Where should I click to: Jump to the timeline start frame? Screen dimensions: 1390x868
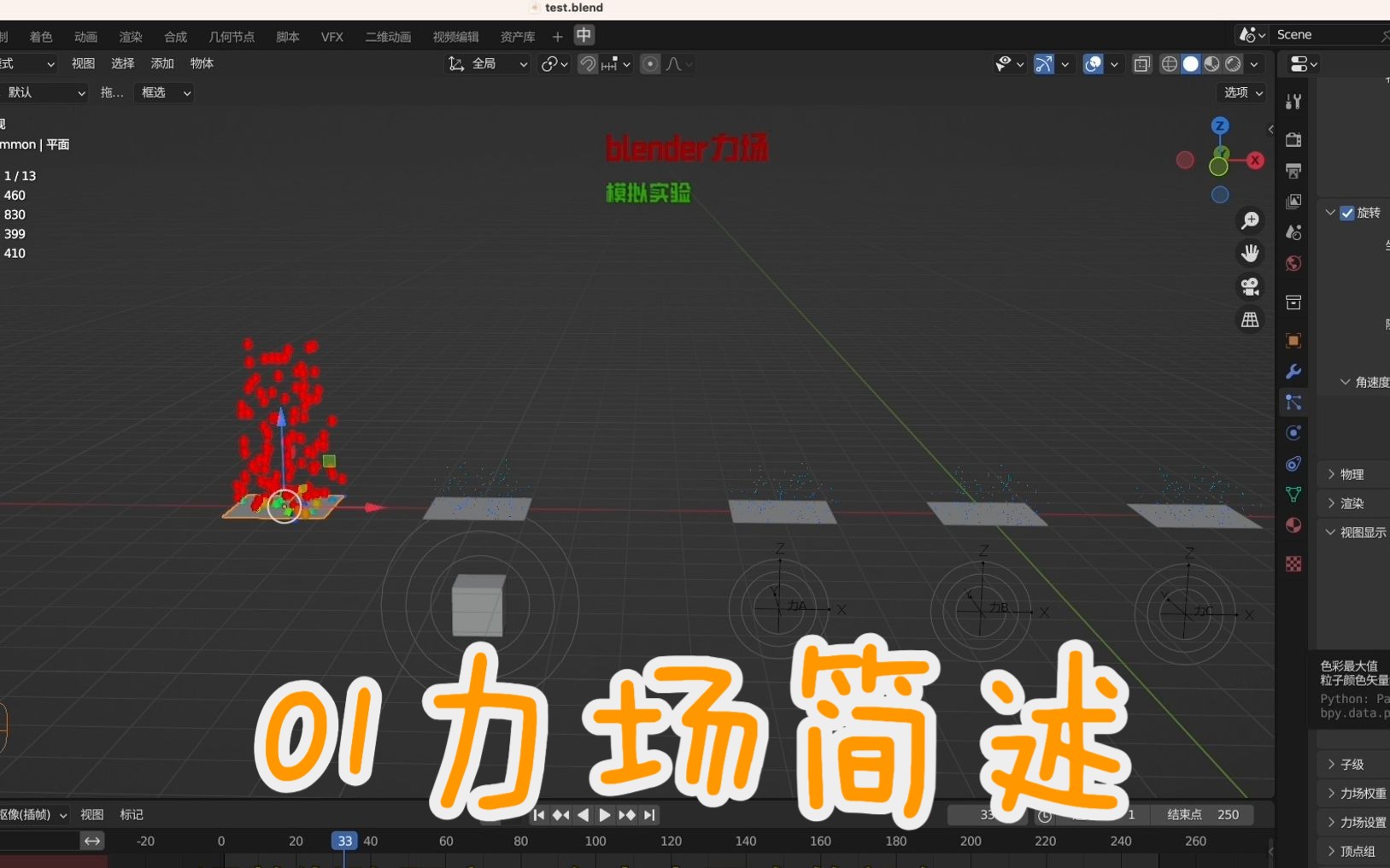538,815
